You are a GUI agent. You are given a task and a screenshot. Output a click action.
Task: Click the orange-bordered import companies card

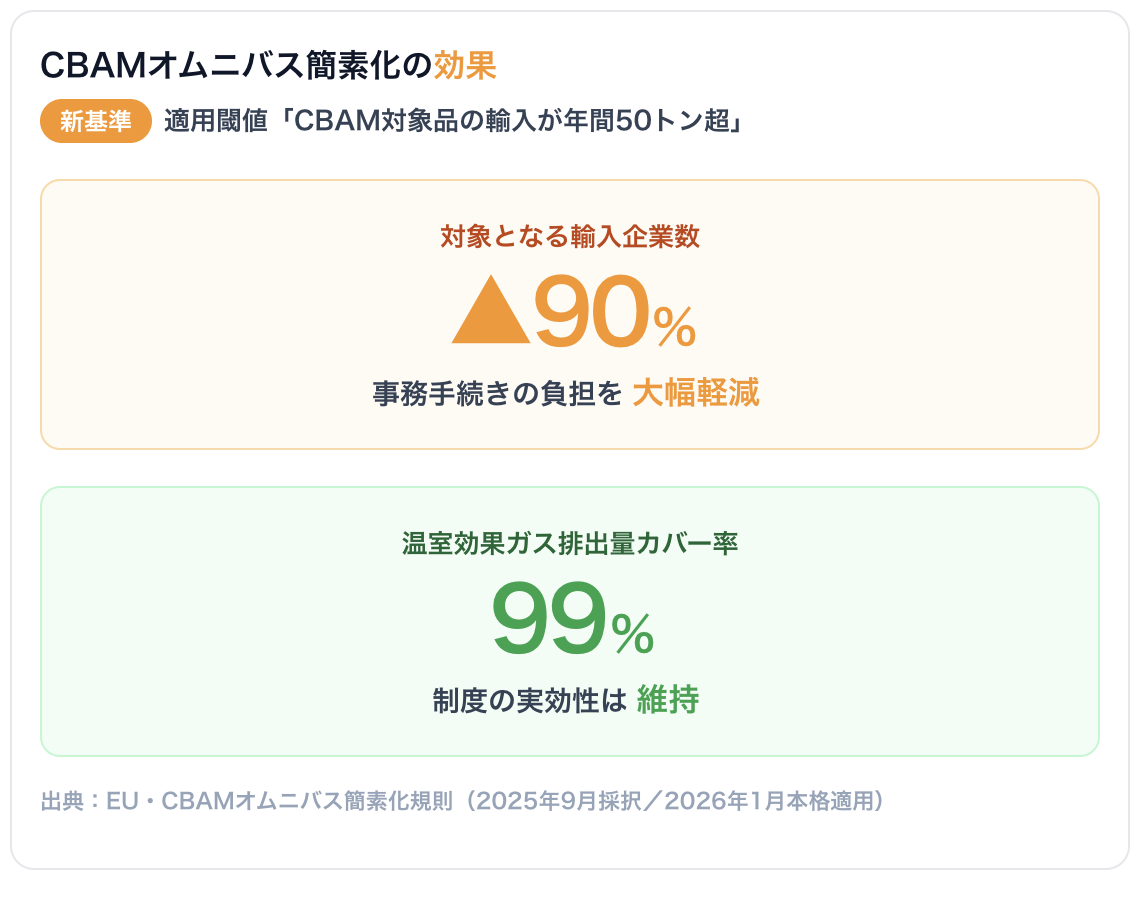tap(570, 314)
